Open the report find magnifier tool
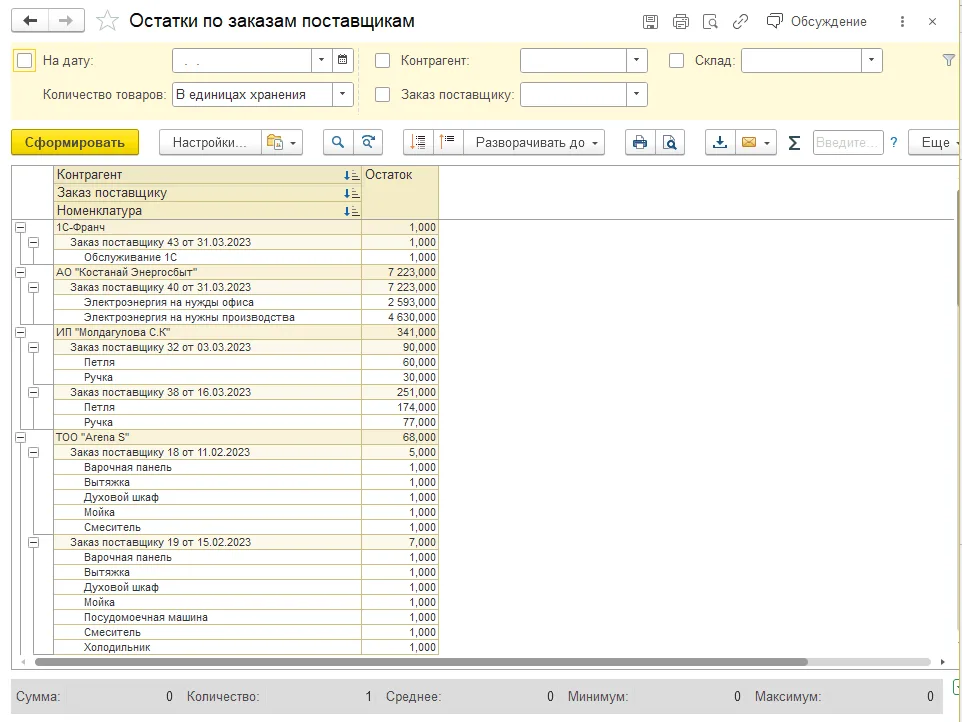Image resolution: width=962 pixels, height=722 pixels. [338, 142]
